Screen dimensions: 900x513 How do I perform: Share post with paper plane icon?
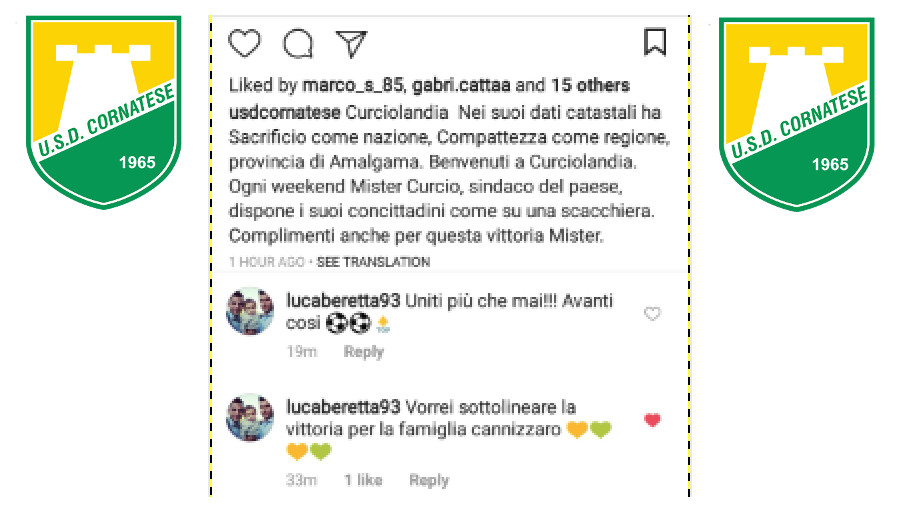[351, 44]
